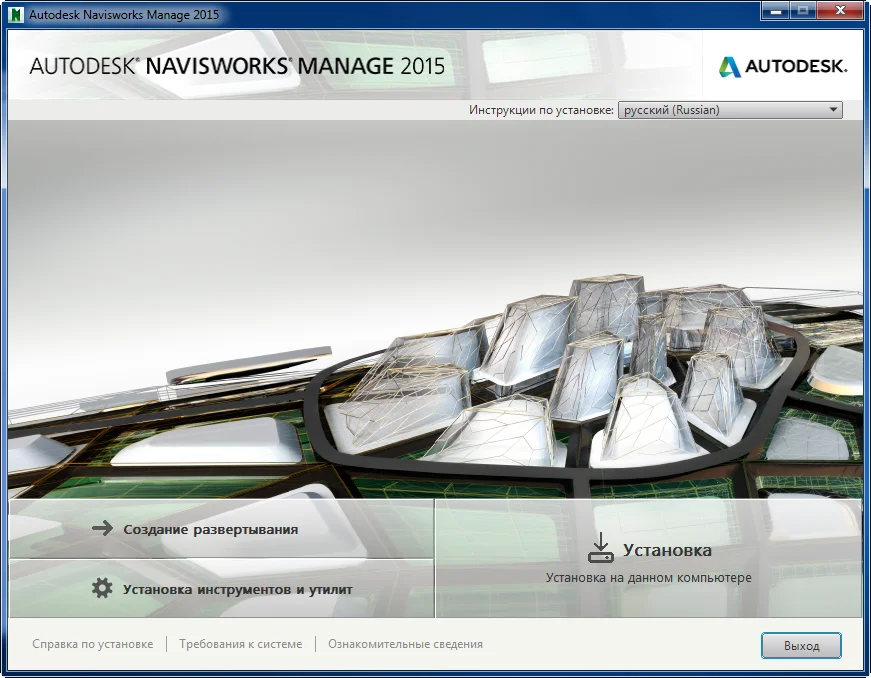This screenshot has width=871, height=678.
Task: Open the Справка по установке link
Action: (92, 644)
